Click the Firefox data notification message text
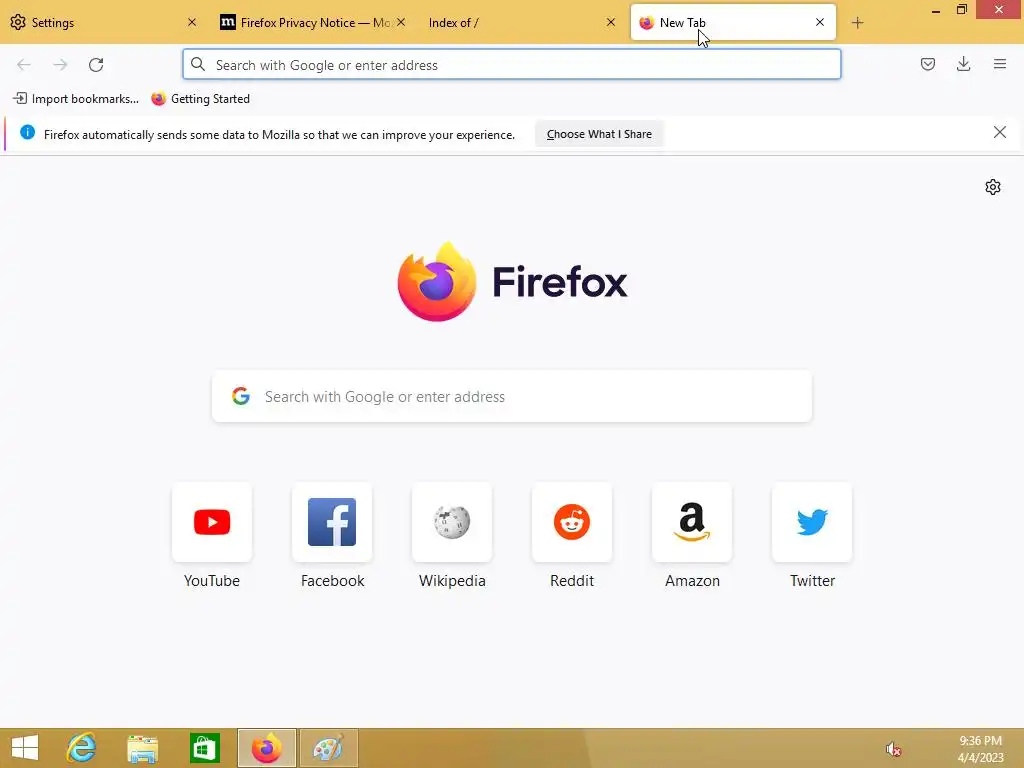The width and height of the screenshot is (1024, 768). coord(279,135)
